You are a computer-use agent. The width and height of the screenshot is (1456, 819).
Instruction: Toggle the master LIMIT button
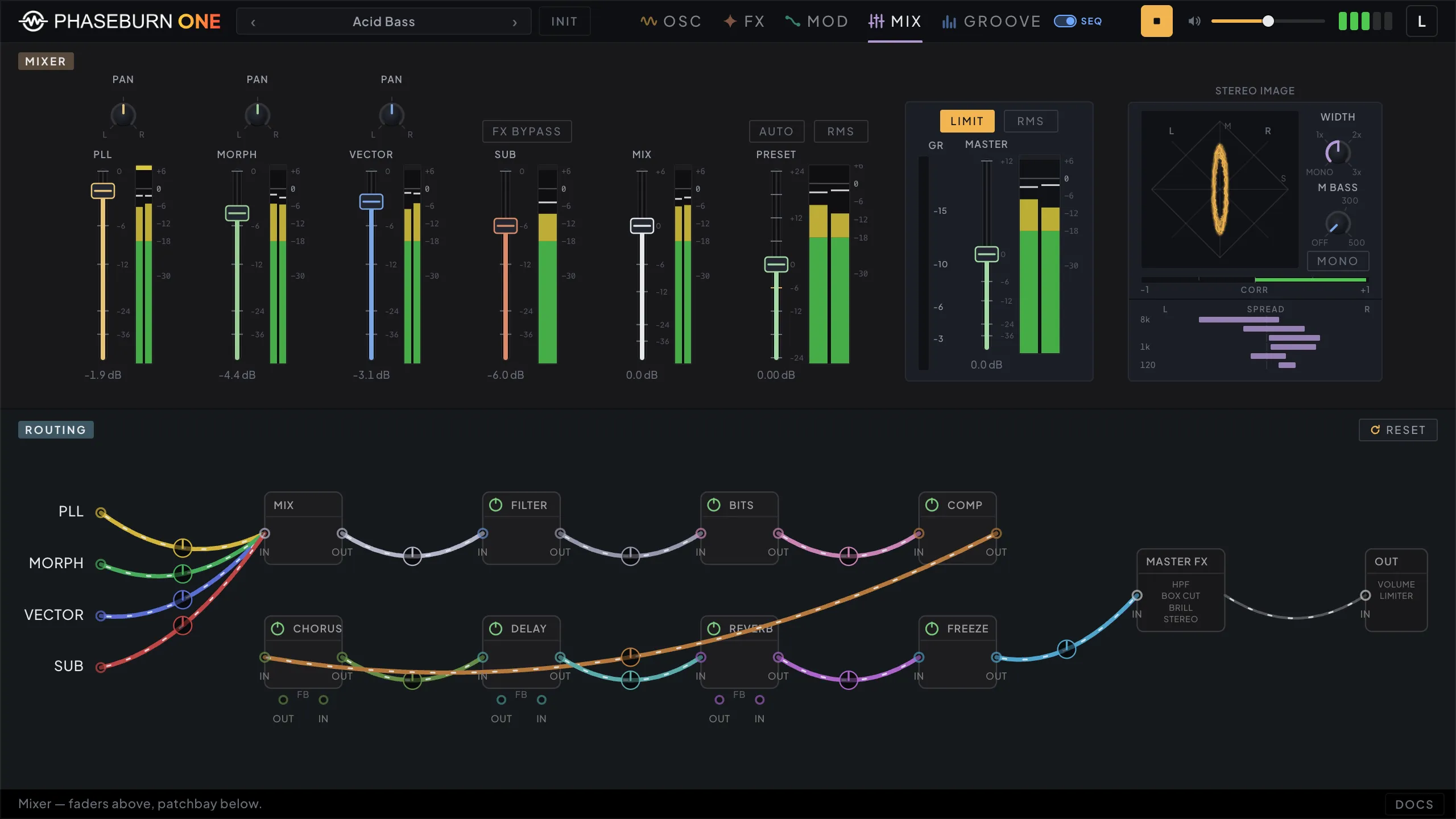[967, 121]
